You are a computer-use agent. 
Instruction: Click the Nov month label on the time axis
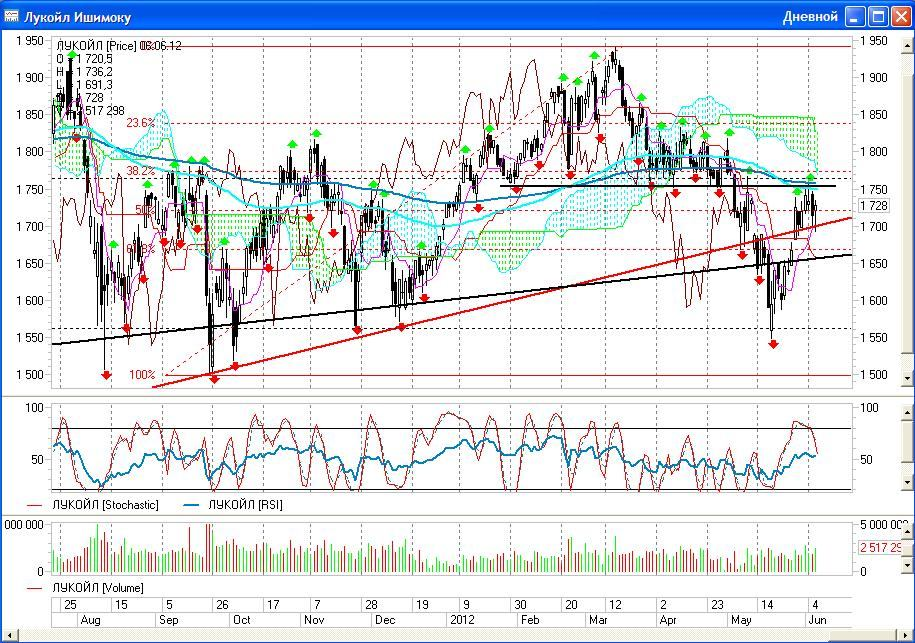[314, 620]
